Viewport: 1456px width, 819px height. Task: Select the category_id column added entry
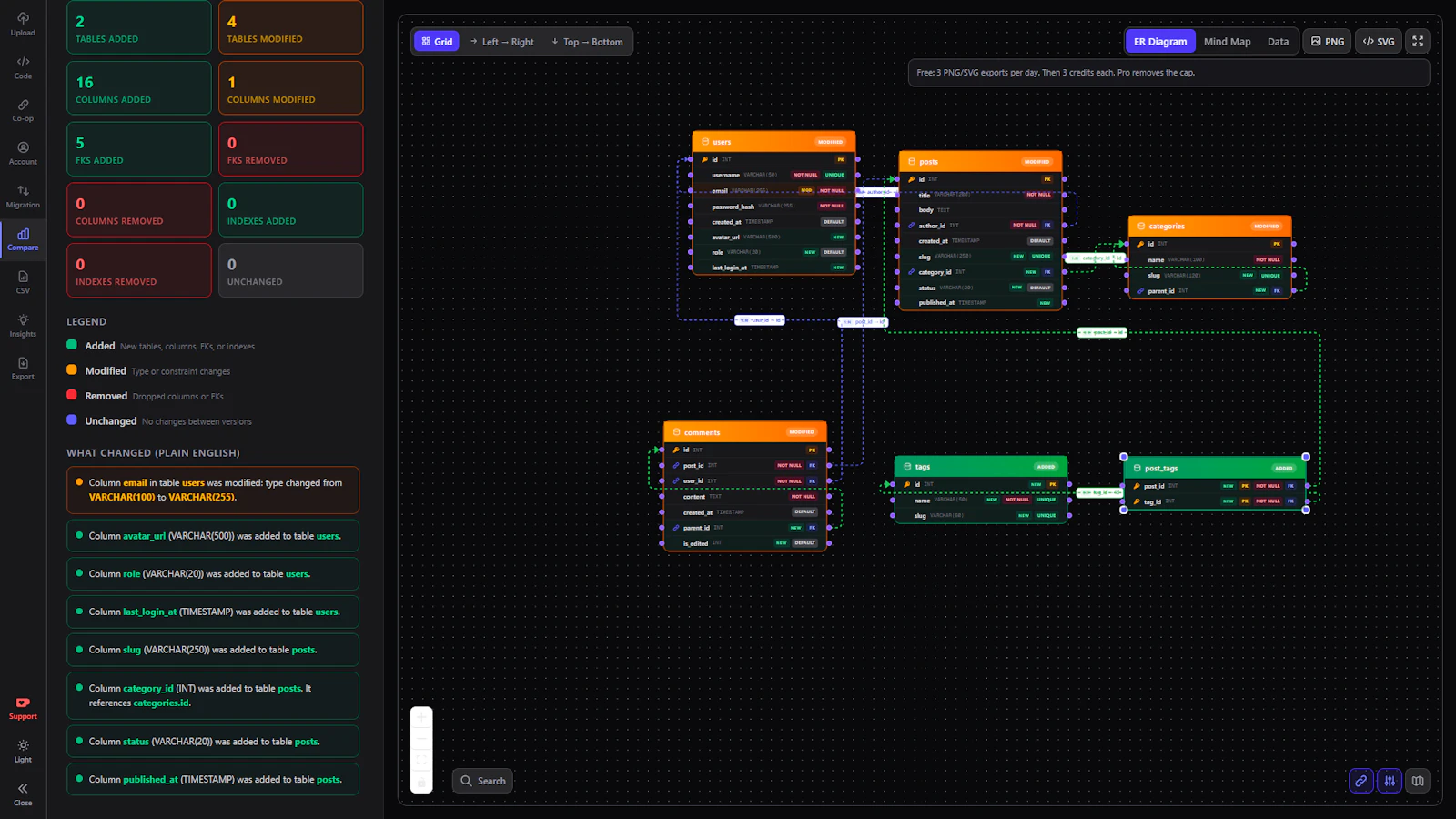tap(213, 695)
